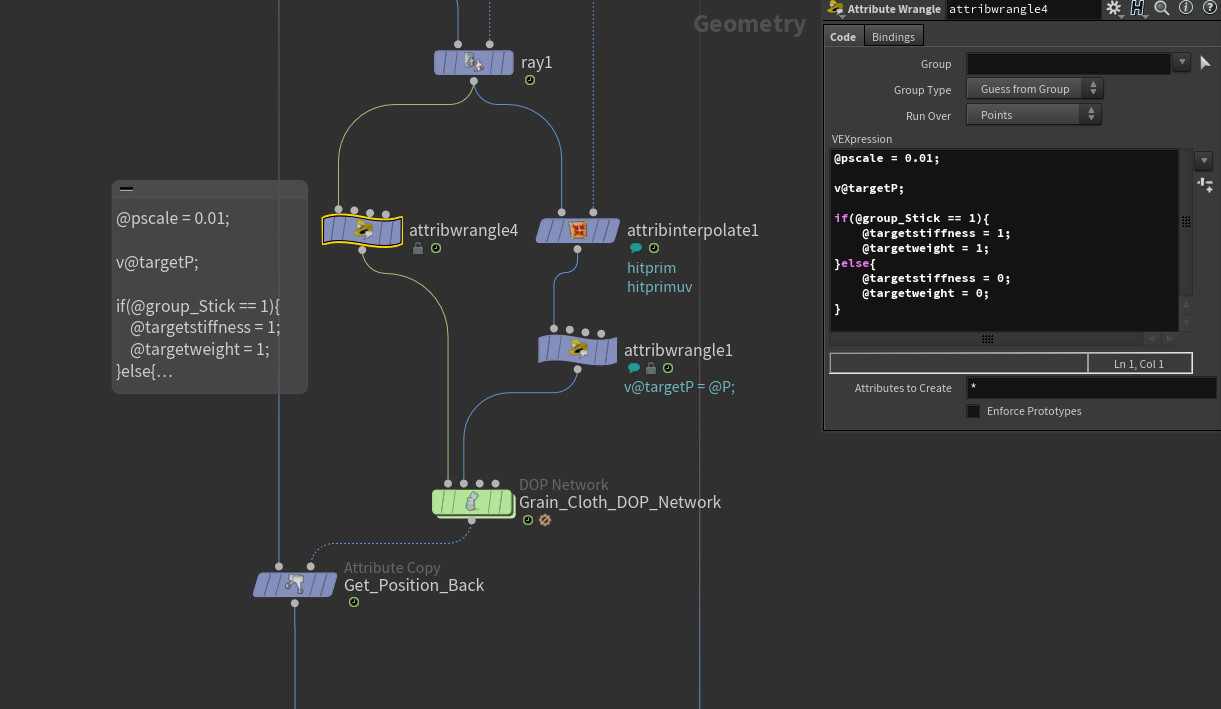
Task: Click the Houdini H presets icon
Action: pos(1138,8)
